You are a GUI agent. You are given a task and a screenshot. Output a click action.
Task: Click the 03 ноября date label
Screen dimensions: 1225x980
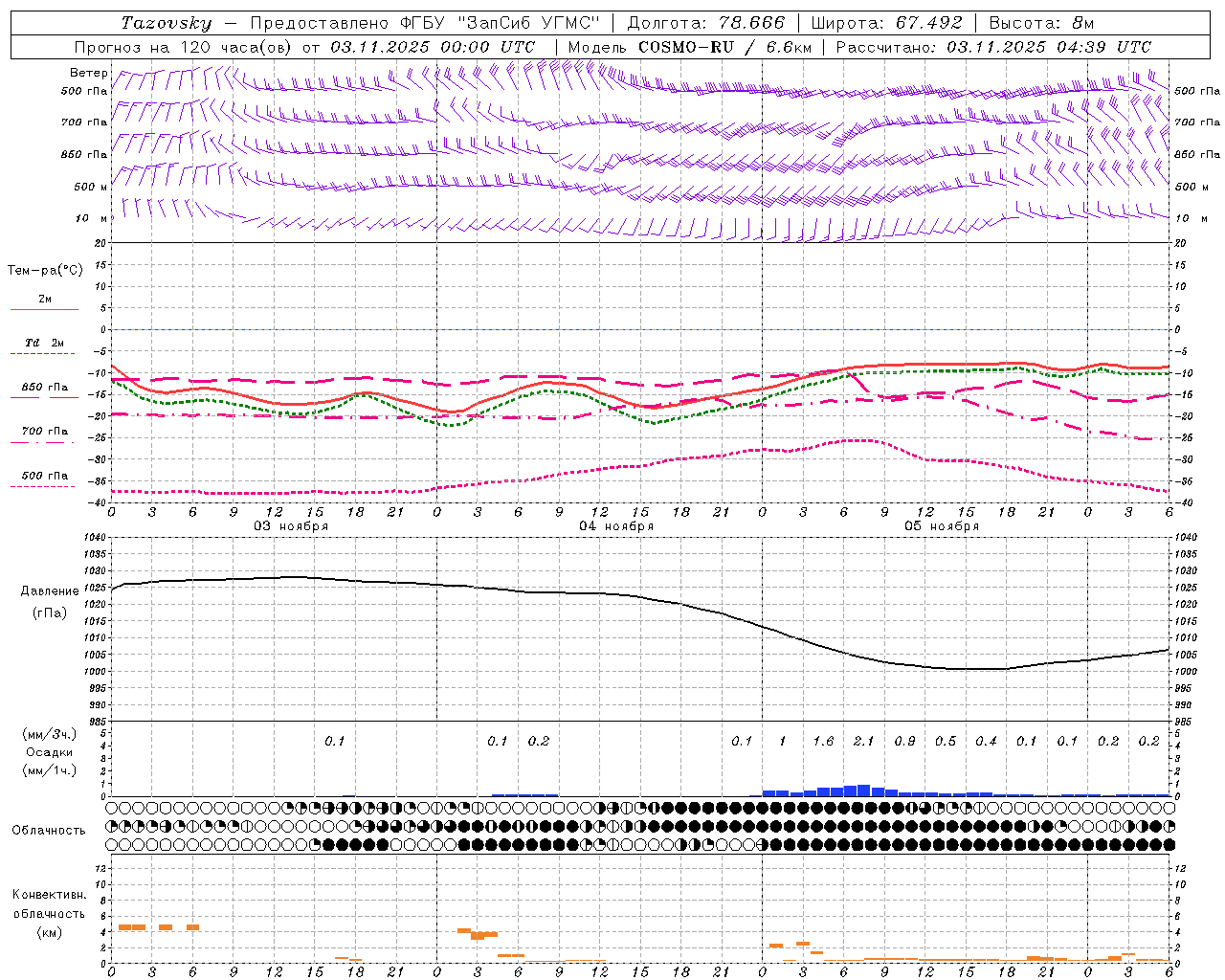(x=291, y=526)
